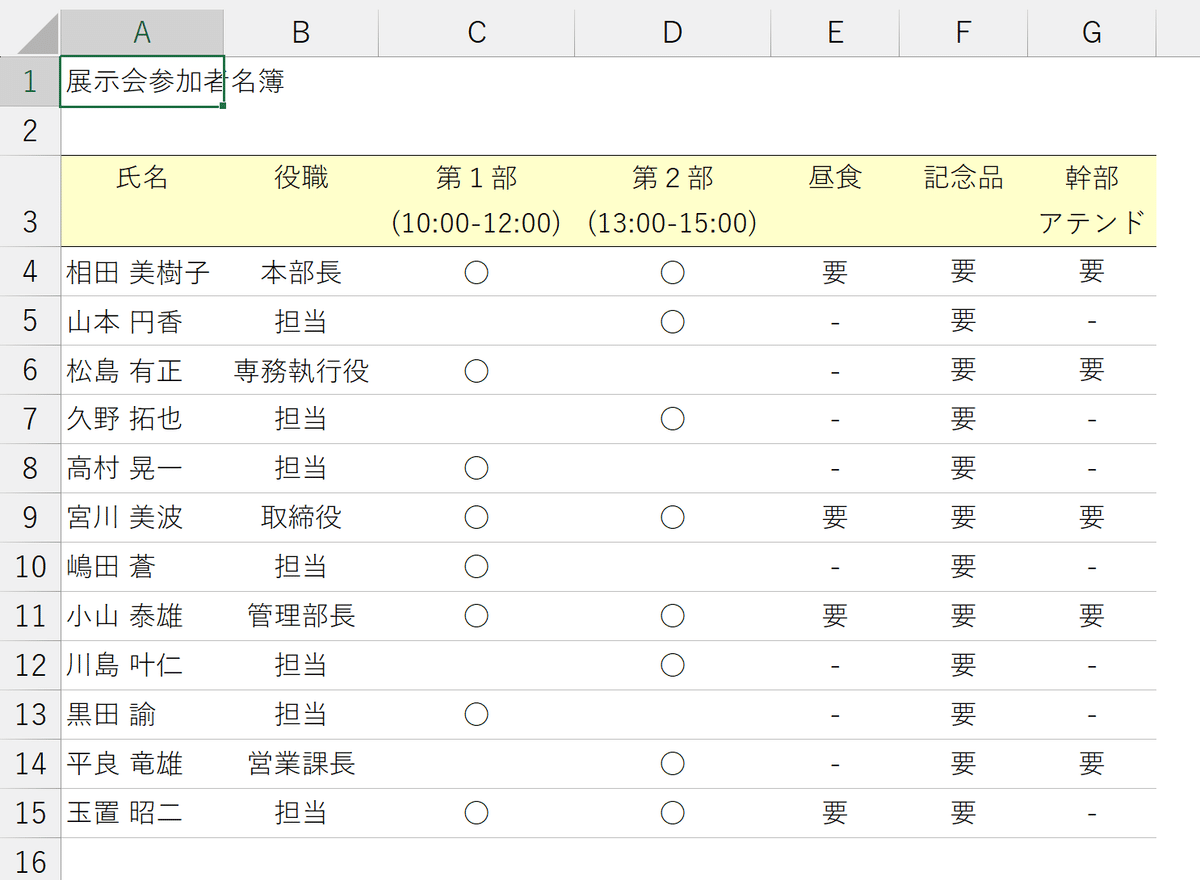Click 第2部 circle for 平良 竜雄
This screenshot has height=880, width=1200.
pyautogui.click(x=672, y=764)
